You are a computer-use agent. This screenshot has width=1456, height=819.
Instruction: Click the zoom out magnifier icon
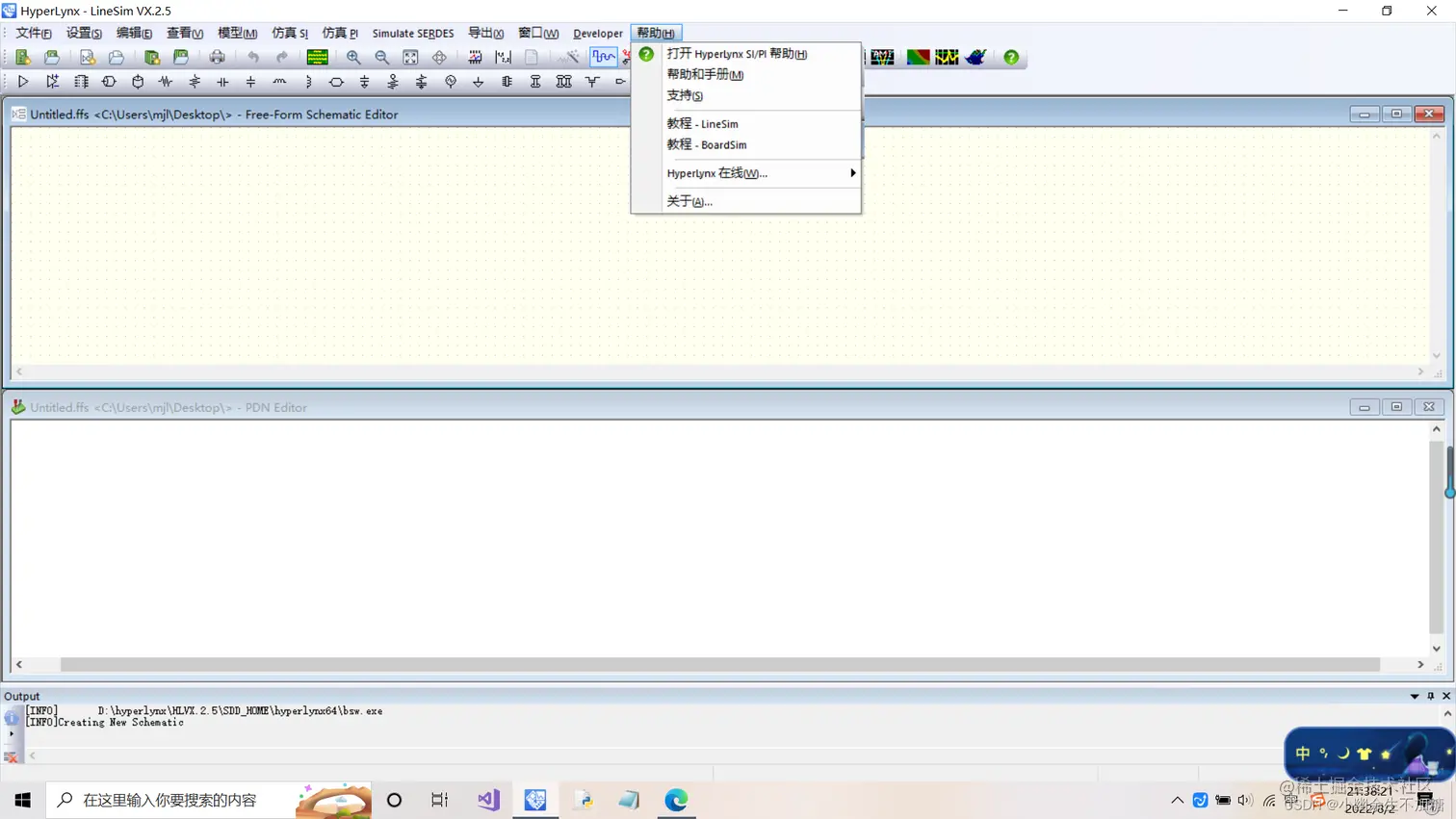click(x=382, y=58)
